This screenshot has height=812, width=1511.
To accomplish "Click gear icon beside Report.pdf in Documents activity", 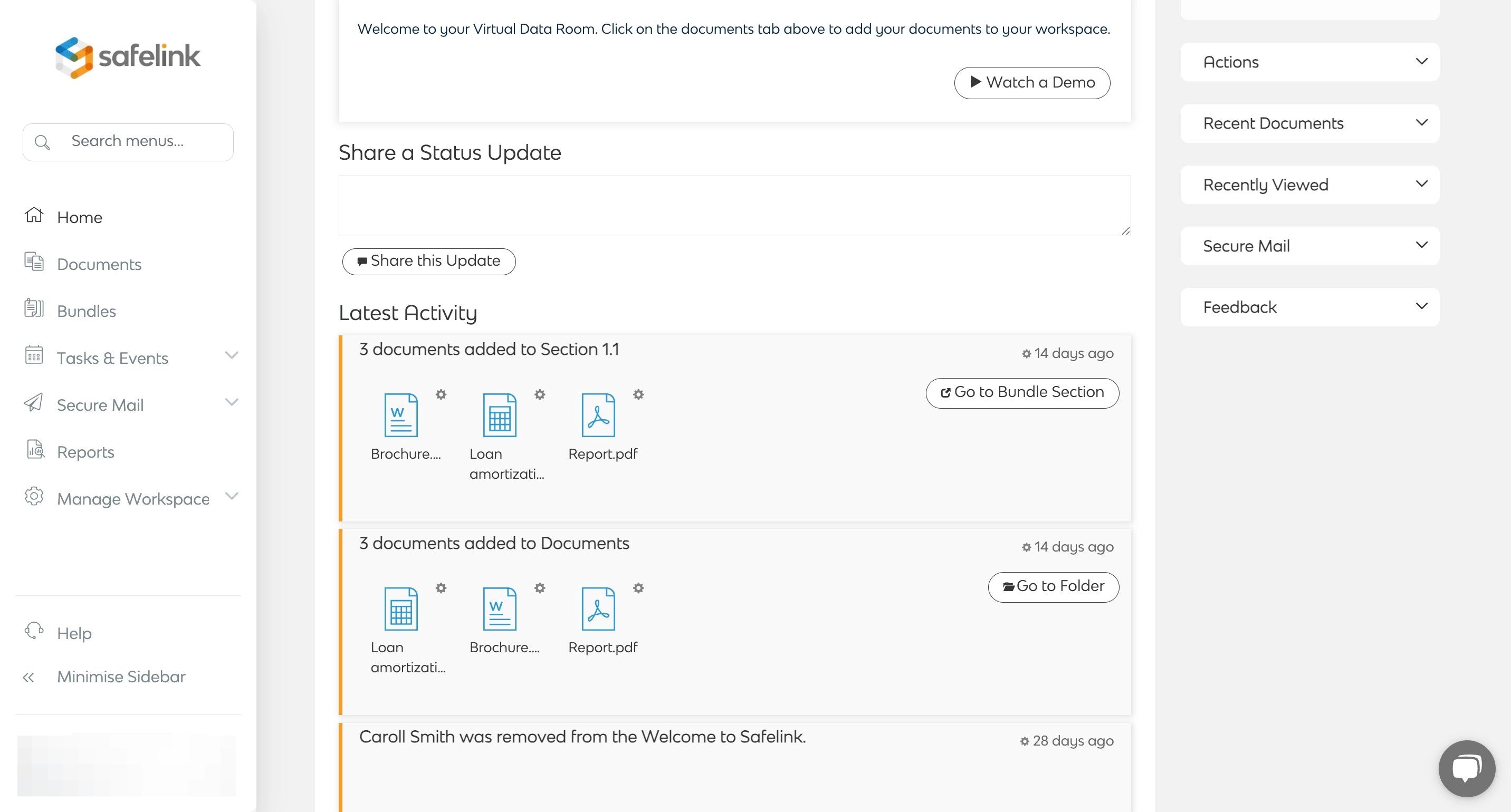I will 638,588.
